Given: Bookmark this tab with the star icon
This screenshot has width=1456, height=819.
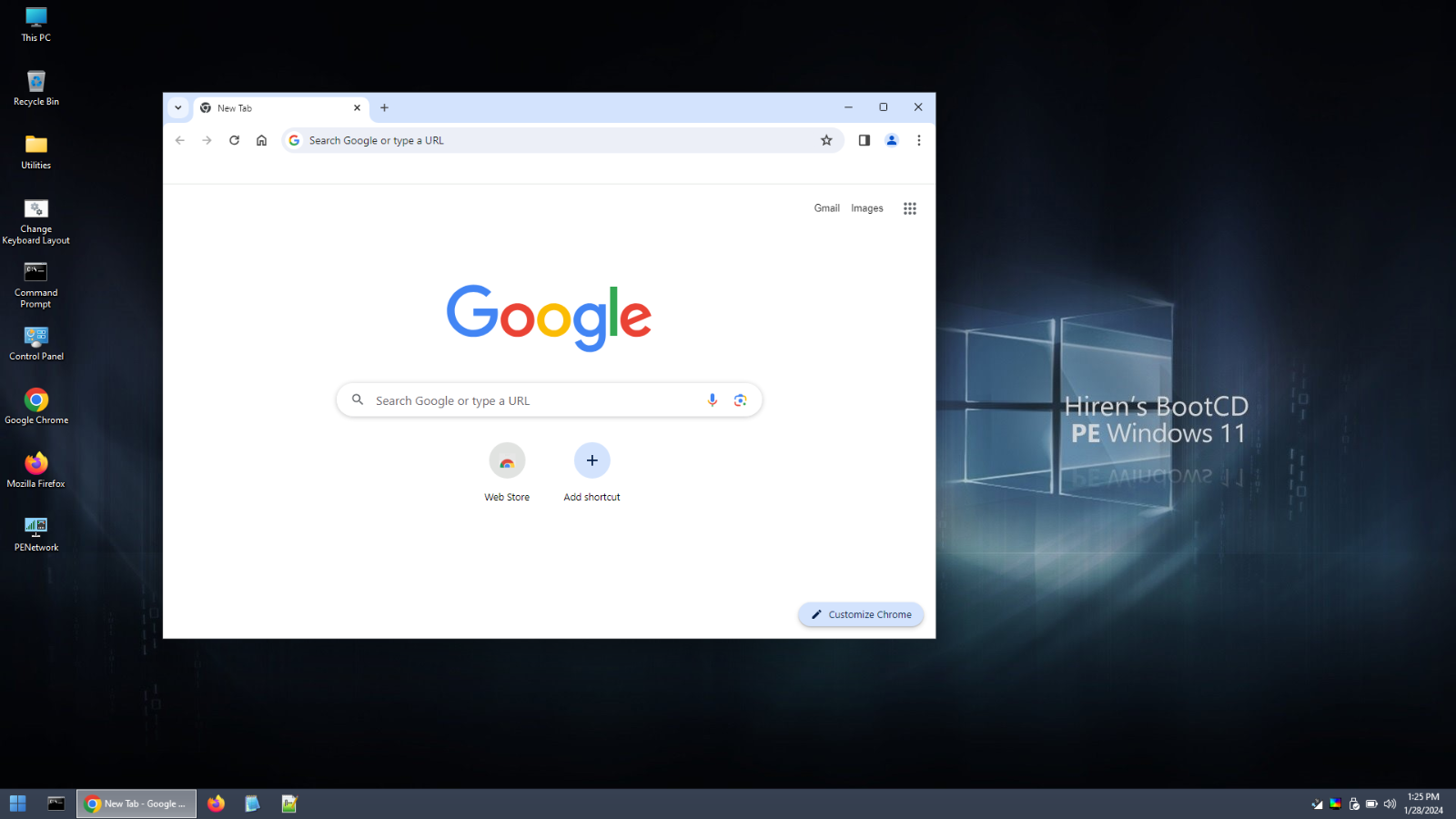Looking at the screenshot, I should (x=826, y=140).
